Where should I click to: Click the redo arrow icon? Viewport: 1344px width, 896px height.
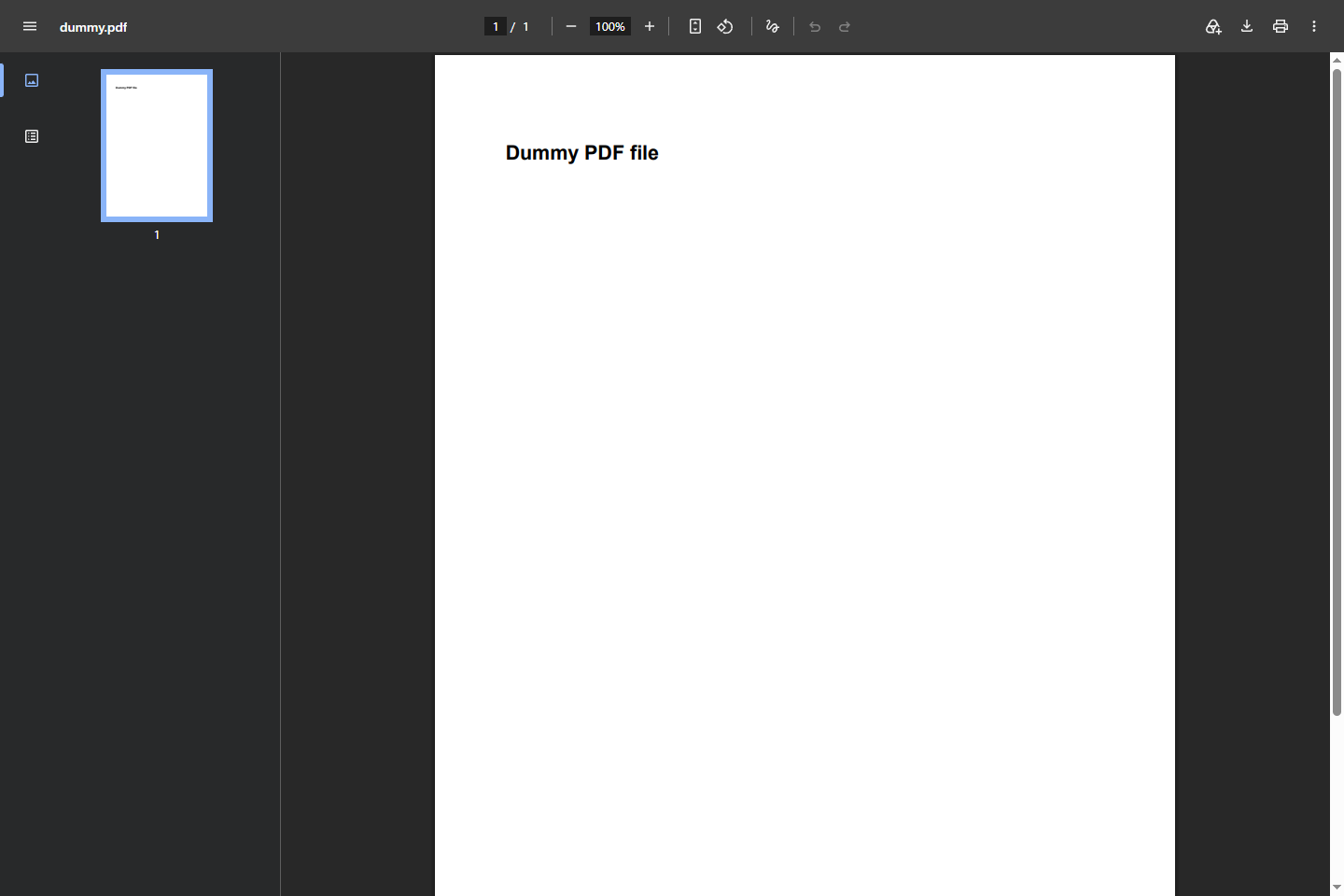845,26
